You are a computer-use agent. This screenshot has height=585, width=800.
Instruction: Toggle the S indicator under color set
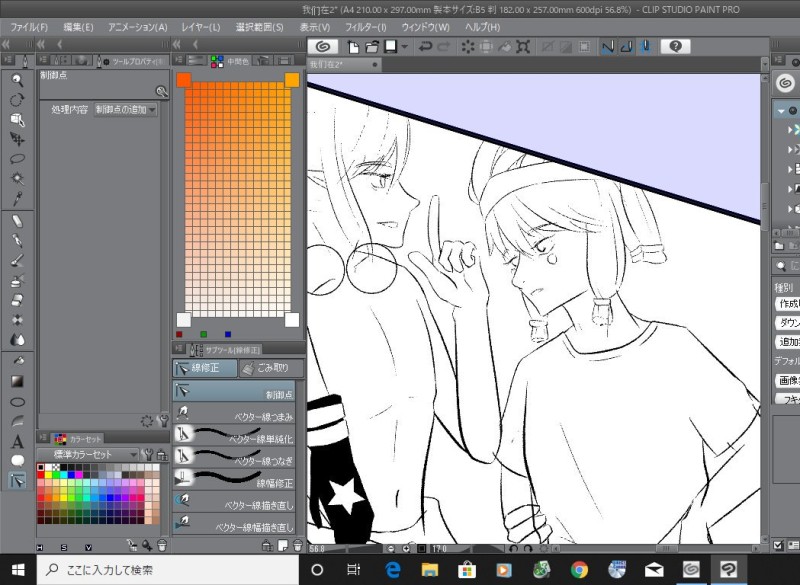[64, 547]
